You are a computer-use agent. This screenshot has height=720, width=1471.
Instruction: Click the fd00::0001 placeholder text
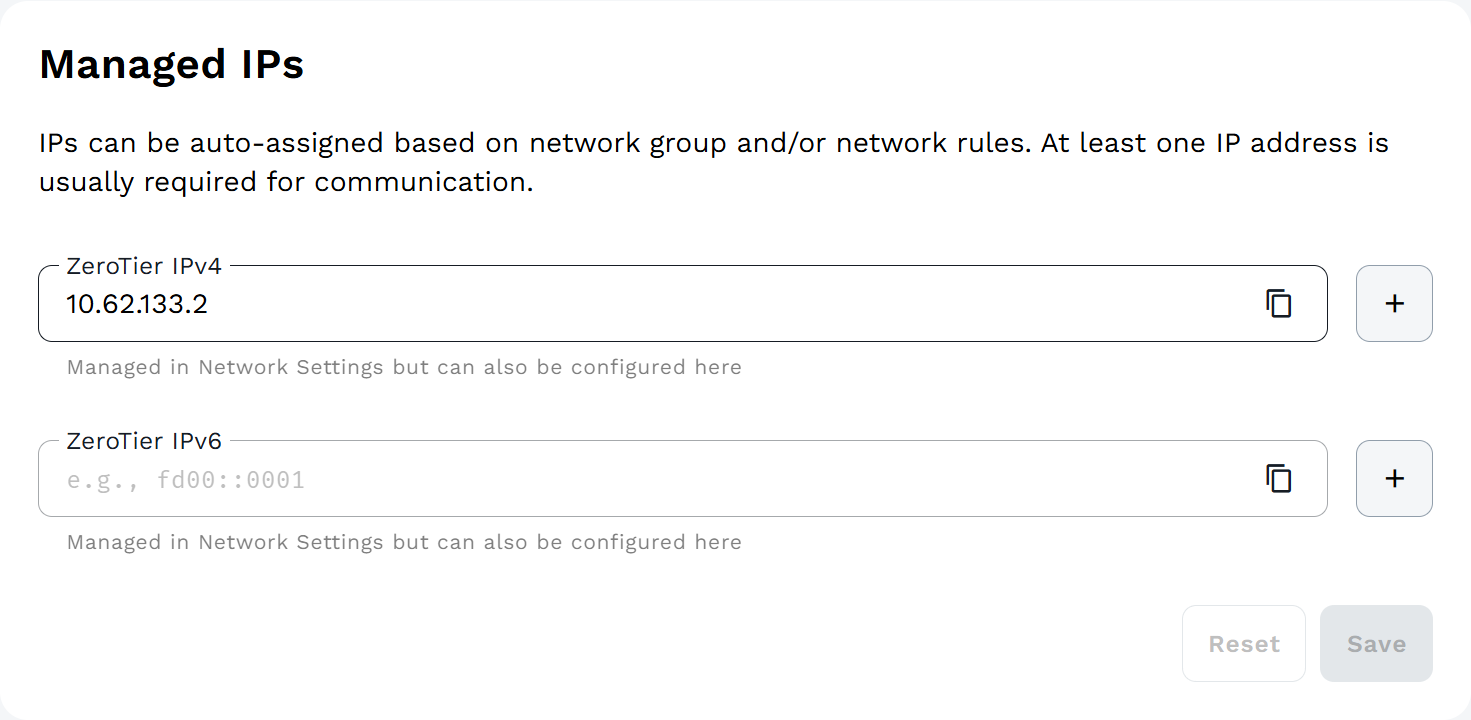click(x=186, y=480)
